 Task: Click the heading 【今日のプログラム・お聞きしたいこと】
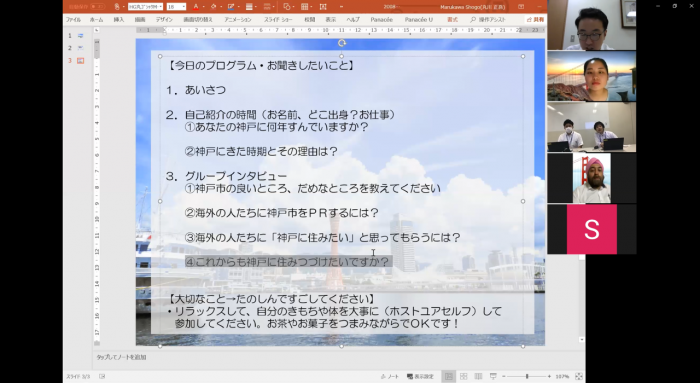point(262,66)
